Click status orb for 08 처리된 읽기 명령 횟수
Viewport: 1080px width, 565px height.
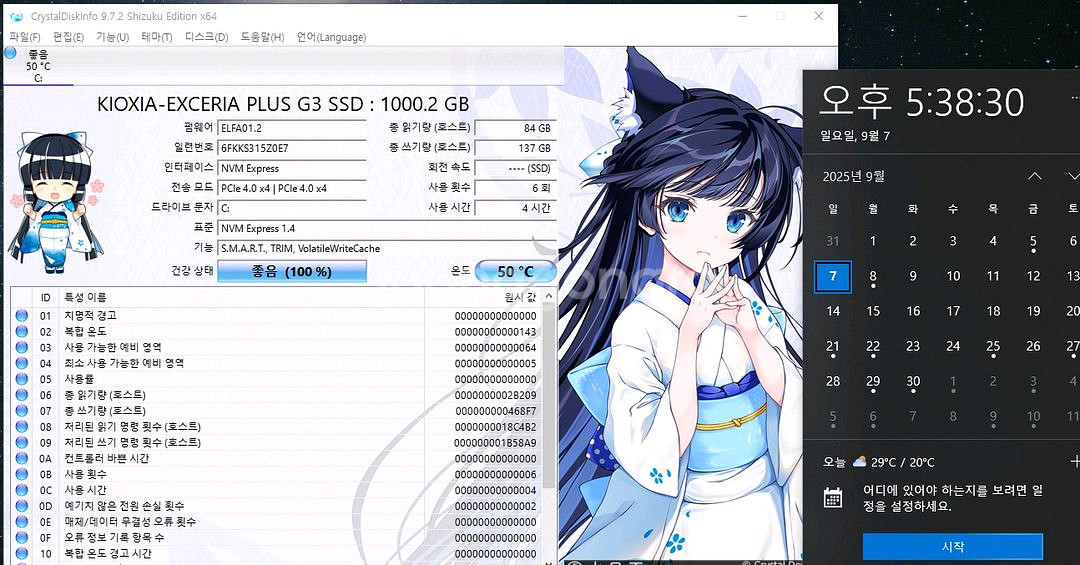[21, 427]
